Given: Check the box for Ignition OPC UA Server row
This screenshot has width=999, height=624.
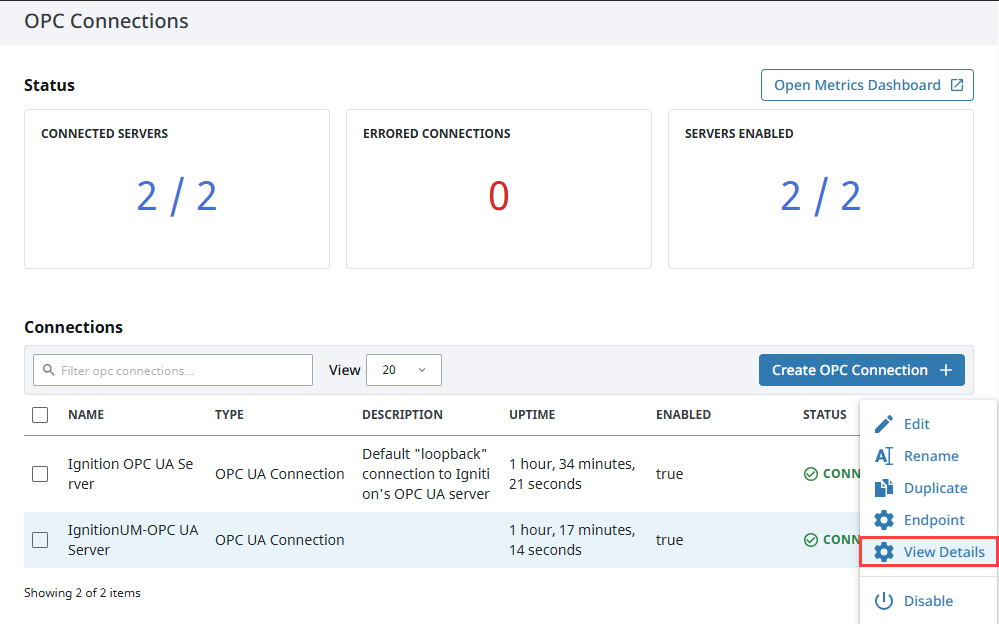Looking at the screenshot, I should [40, 474].
